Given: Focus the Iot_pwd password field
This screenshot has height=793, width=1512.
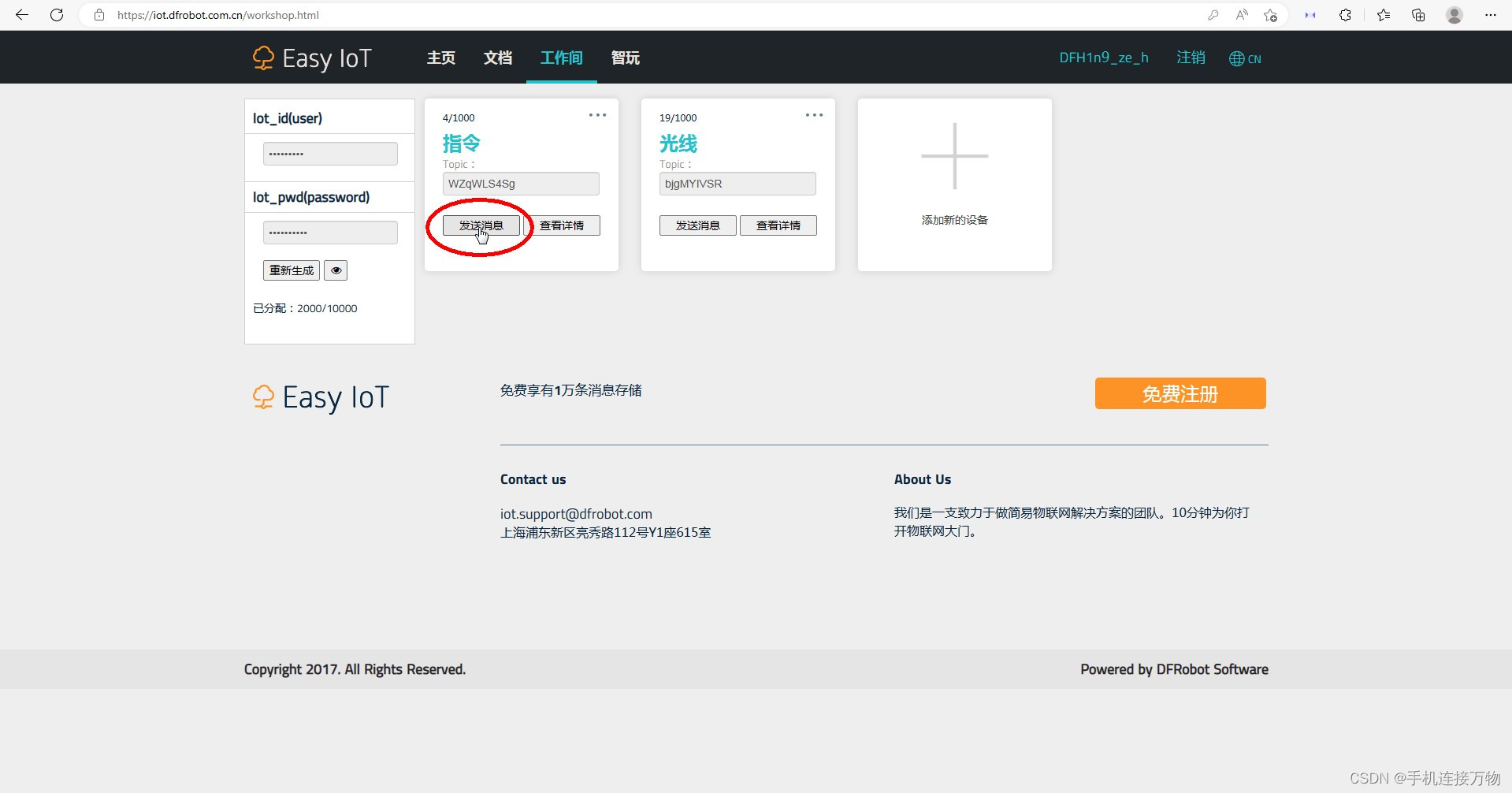Looking at the screenshot, I should click(330, 233).
